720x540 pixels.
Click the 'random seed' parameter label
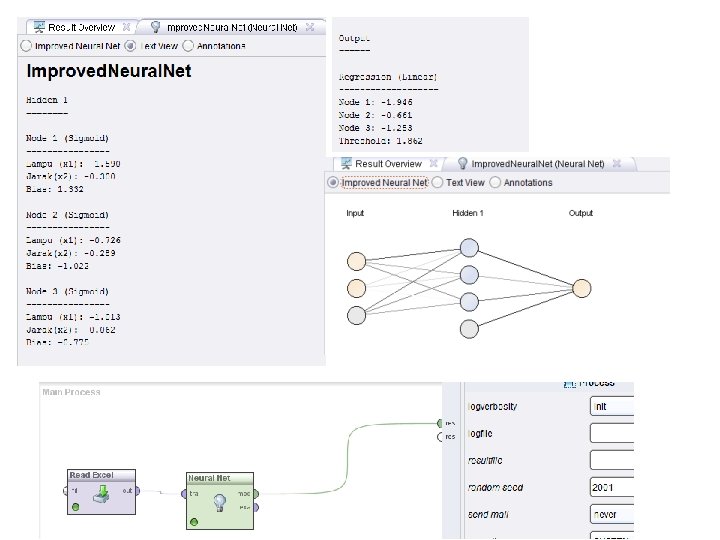click(495, 487)
